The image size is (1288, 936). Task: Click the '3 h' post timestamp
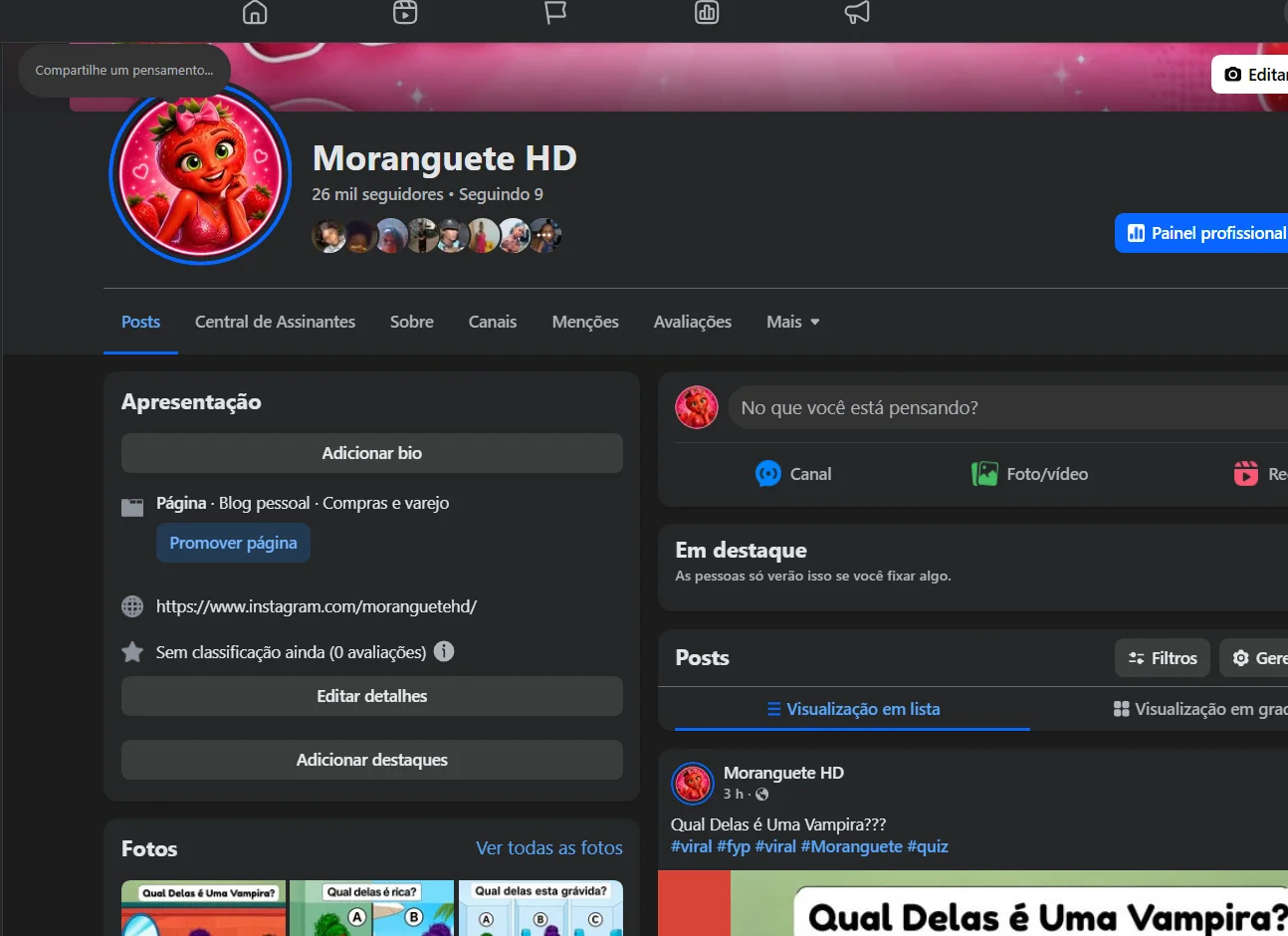pyautogui.click(x=733, y=794)
